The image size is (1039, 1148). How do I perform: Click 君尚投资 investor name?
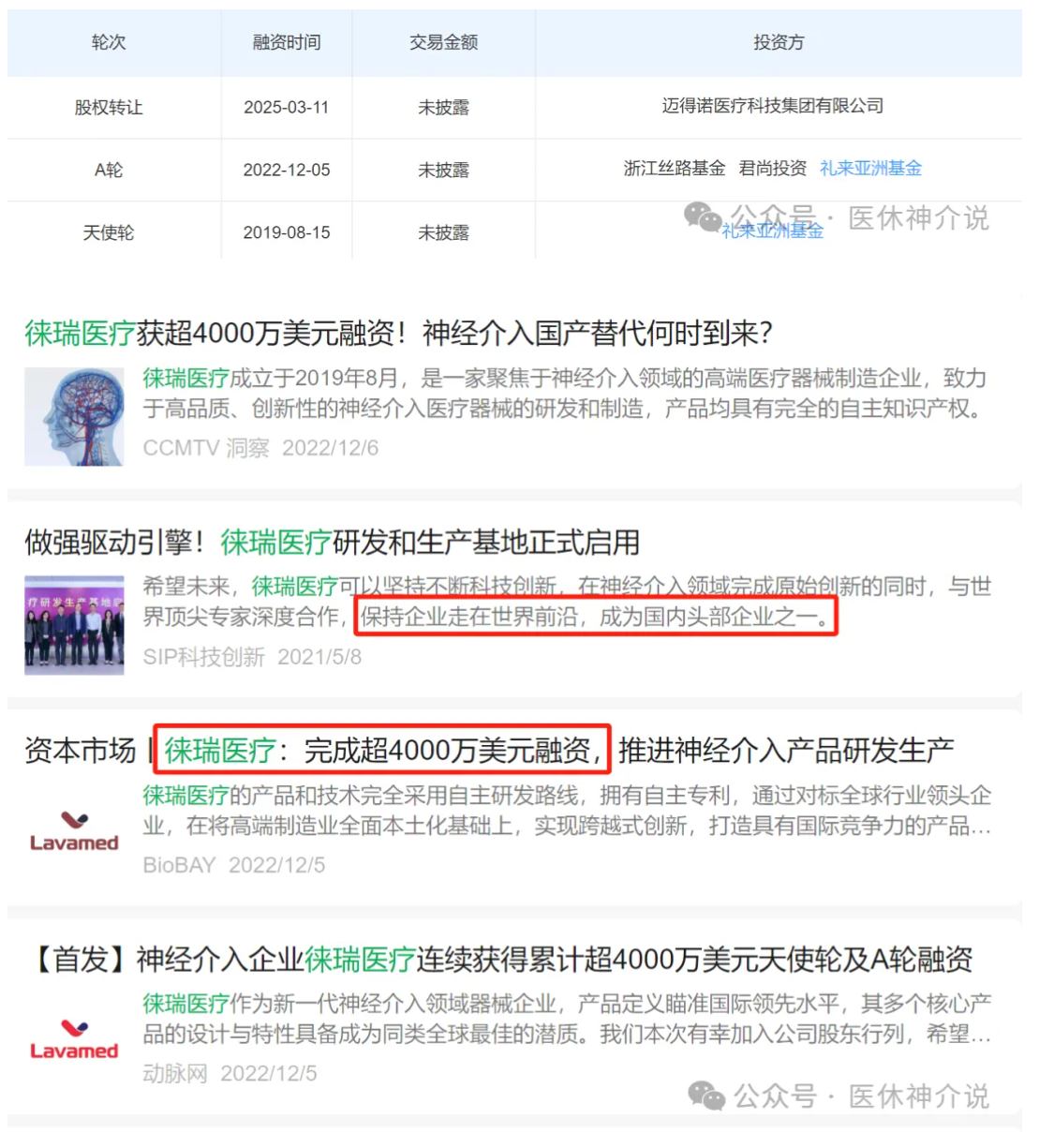773,169
